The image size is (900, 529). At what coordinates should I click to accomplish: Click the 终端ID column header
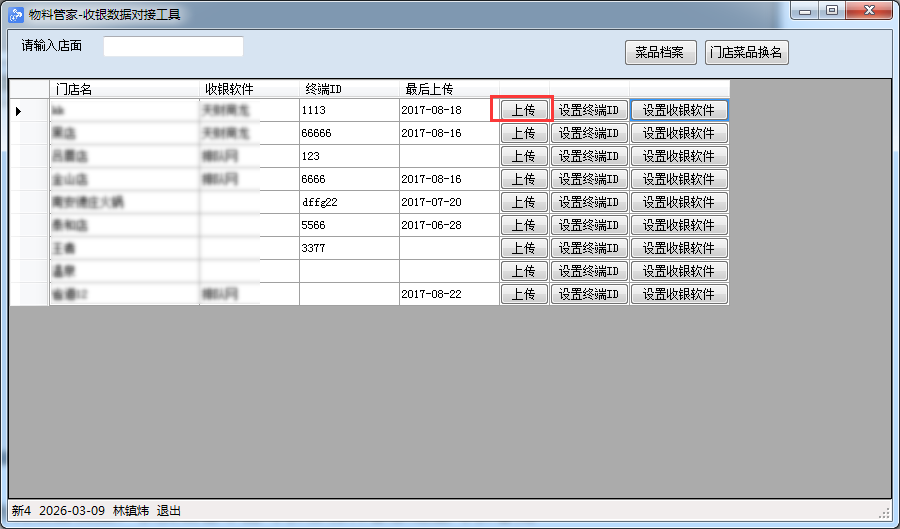tap(349, 89)
